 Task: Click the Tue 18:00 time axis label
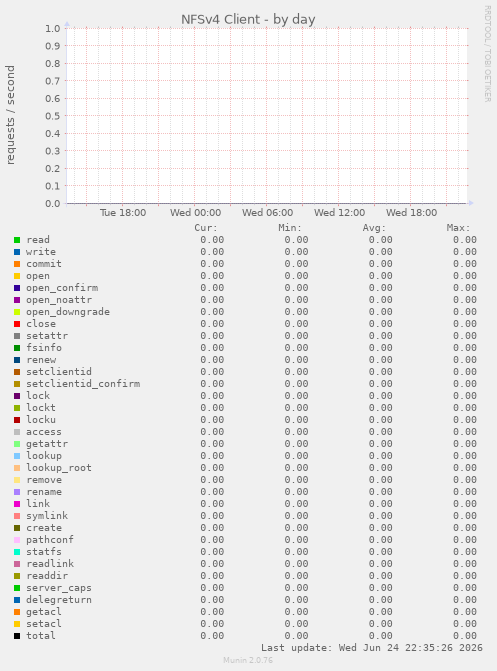click(x=123, y=213)
